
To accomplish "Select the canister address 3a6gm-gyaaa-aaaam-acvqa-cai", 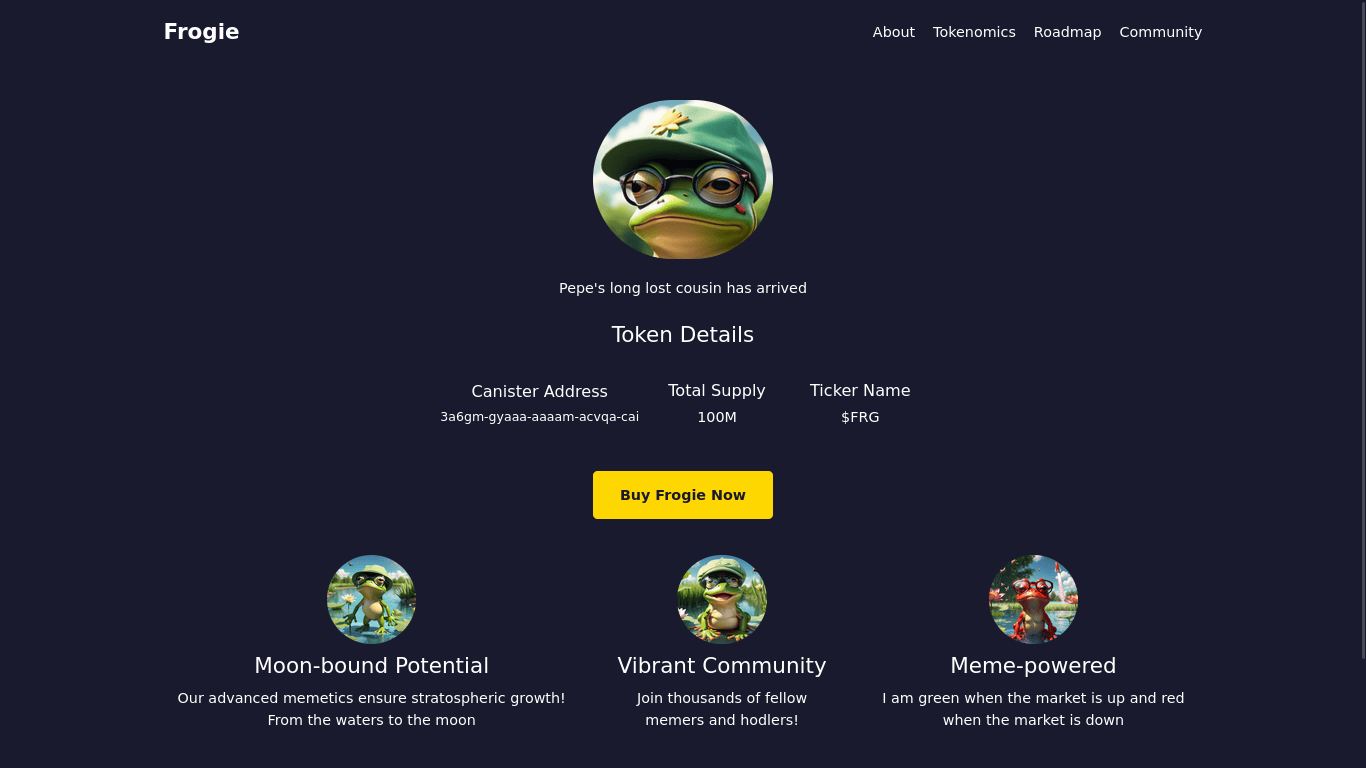I will point(539,417).
